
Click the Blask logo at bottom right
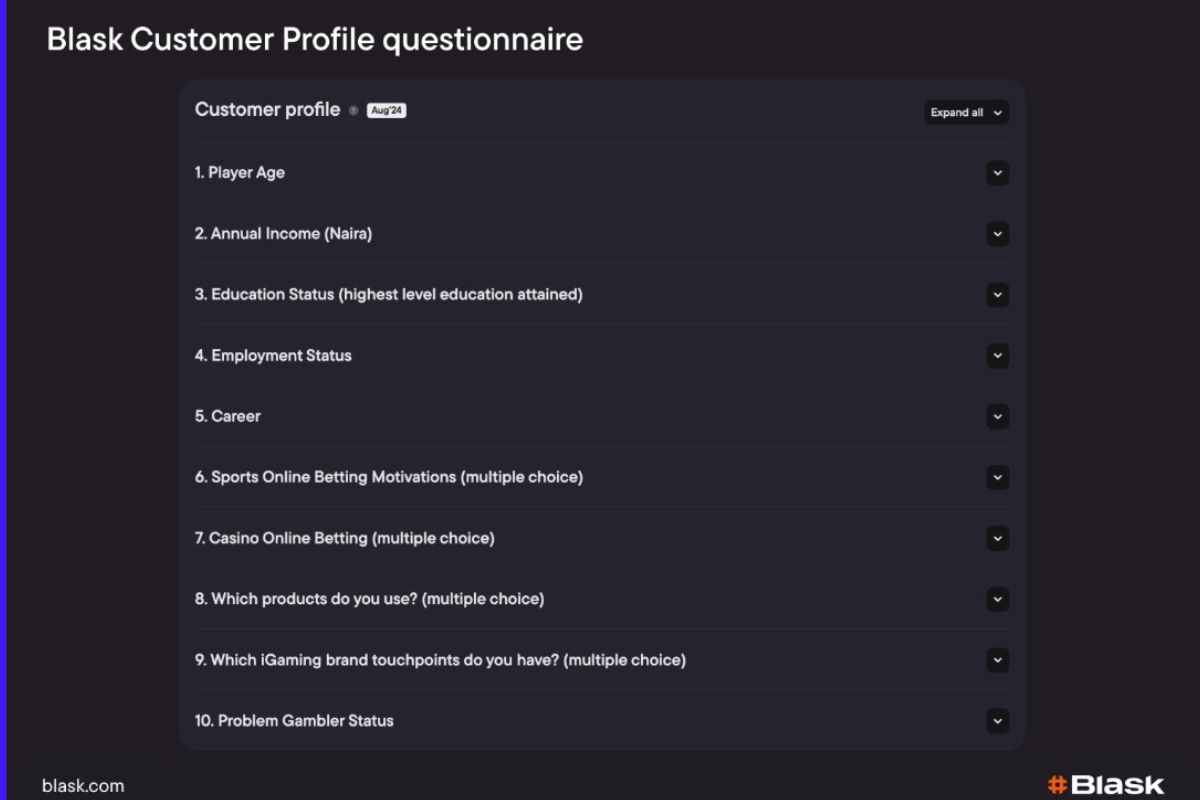(1105, 785)
